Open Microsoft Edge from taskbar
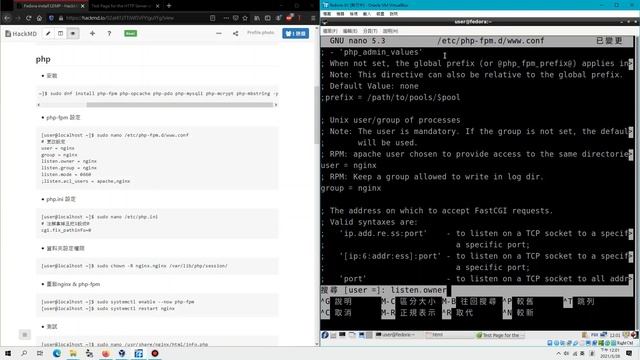This screenshot has height=360, width=640. point(56,353)
